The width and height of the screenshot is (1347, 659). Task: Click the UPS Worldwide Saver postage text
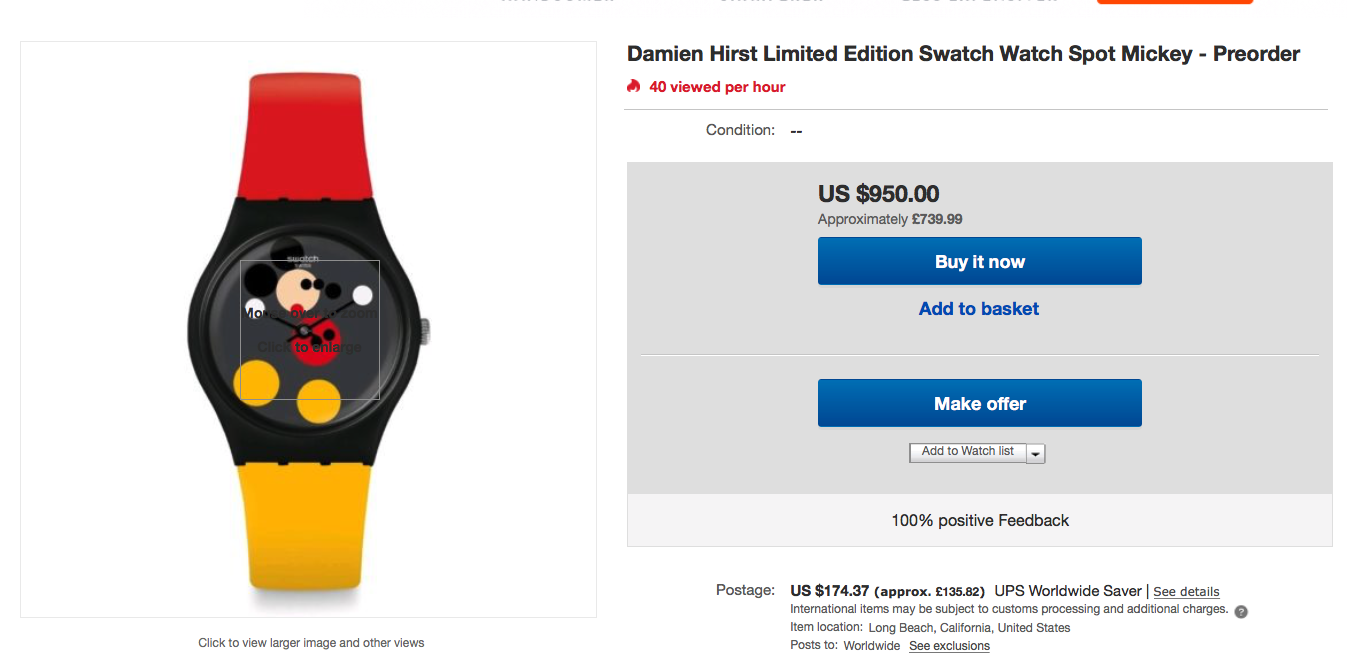pyautogui.click(x=1067, y=591)
